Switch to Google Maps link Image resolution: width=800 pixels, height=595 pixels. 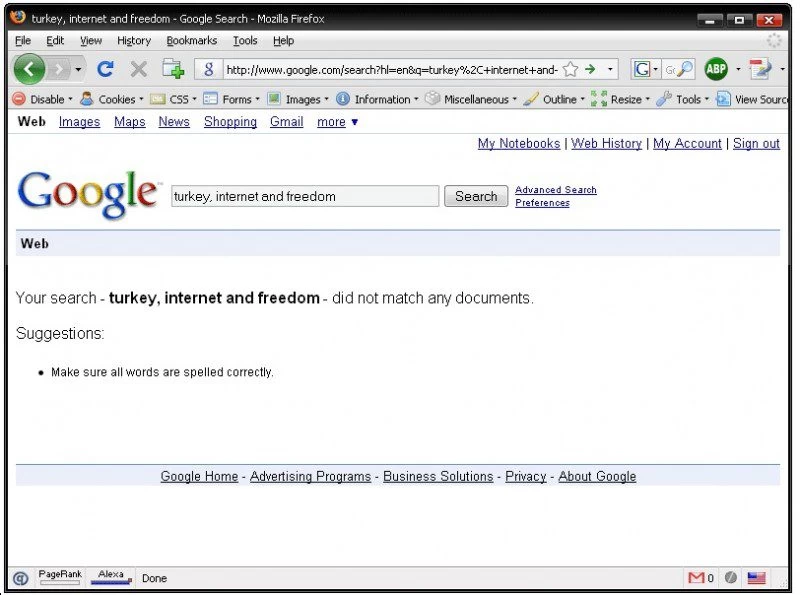tap(130, 121)
